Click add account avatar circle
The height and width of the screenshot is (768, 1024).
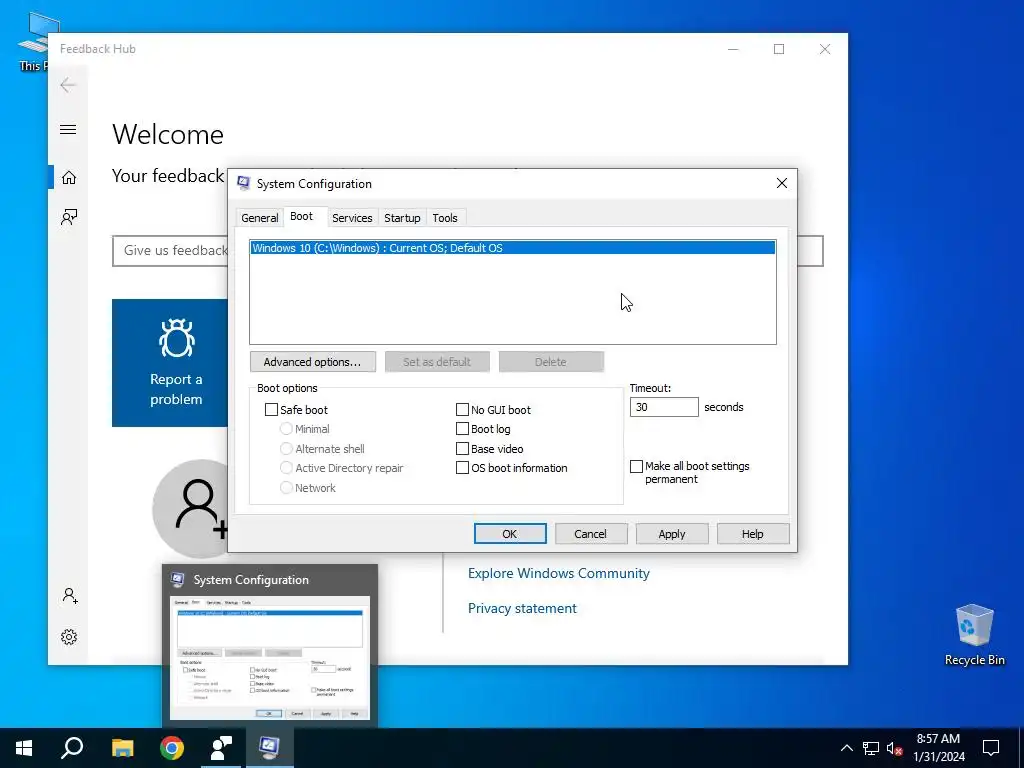[191, 508]
